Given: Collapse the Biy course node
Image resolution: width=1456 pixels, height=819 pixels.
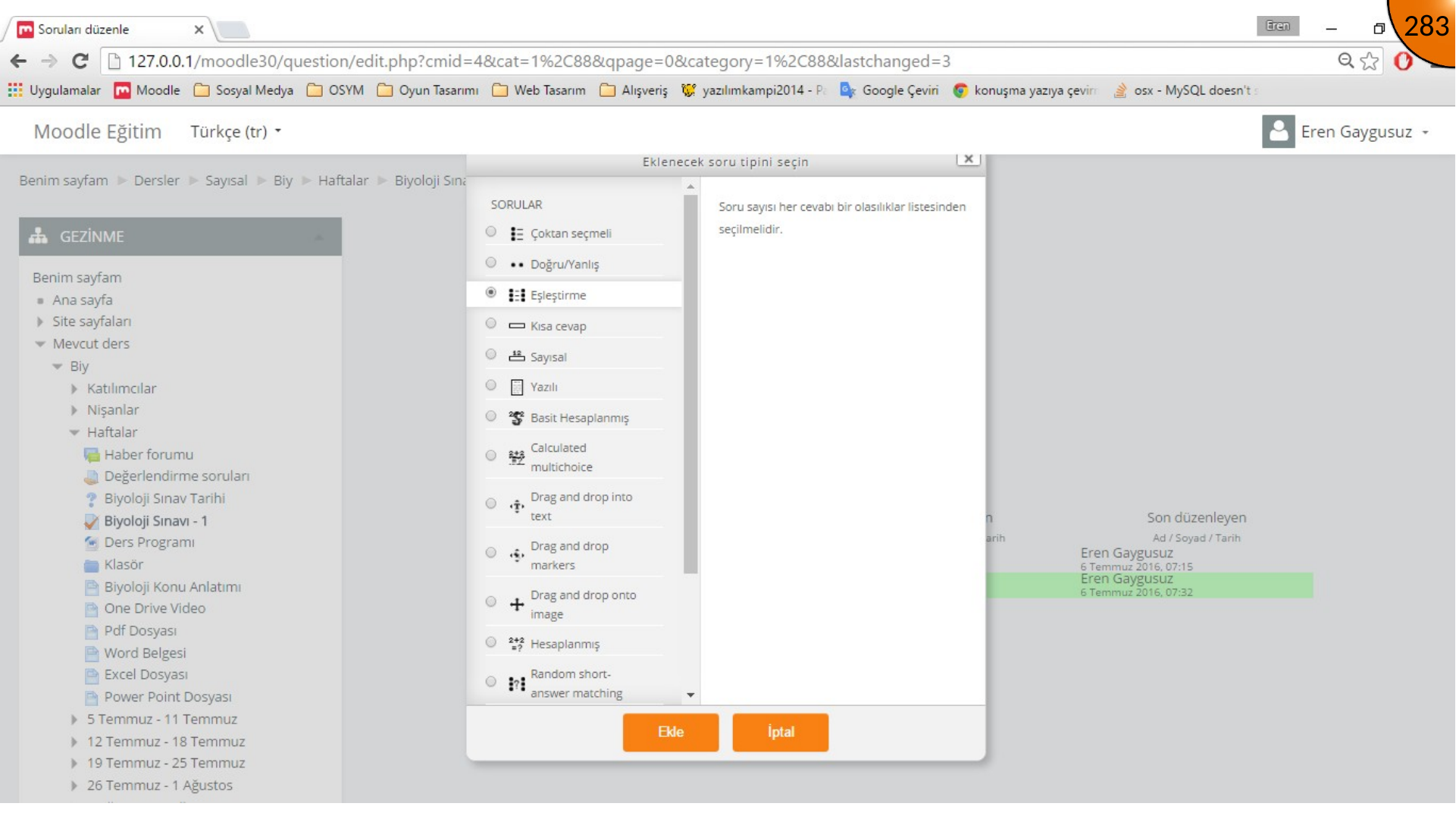Looking at the screenshot, I should [x=58, y=366].
